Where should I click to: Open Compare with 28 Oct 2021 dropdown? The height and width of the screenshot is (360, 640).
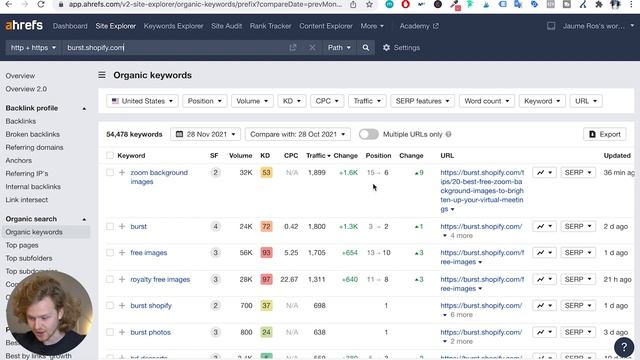tap(298, 134)
